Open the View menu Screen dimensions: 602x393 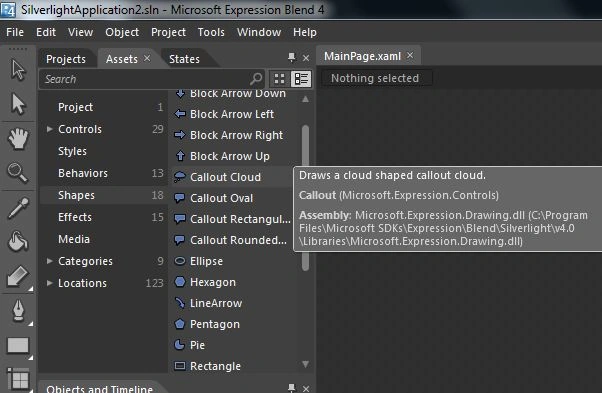(81, 32)
